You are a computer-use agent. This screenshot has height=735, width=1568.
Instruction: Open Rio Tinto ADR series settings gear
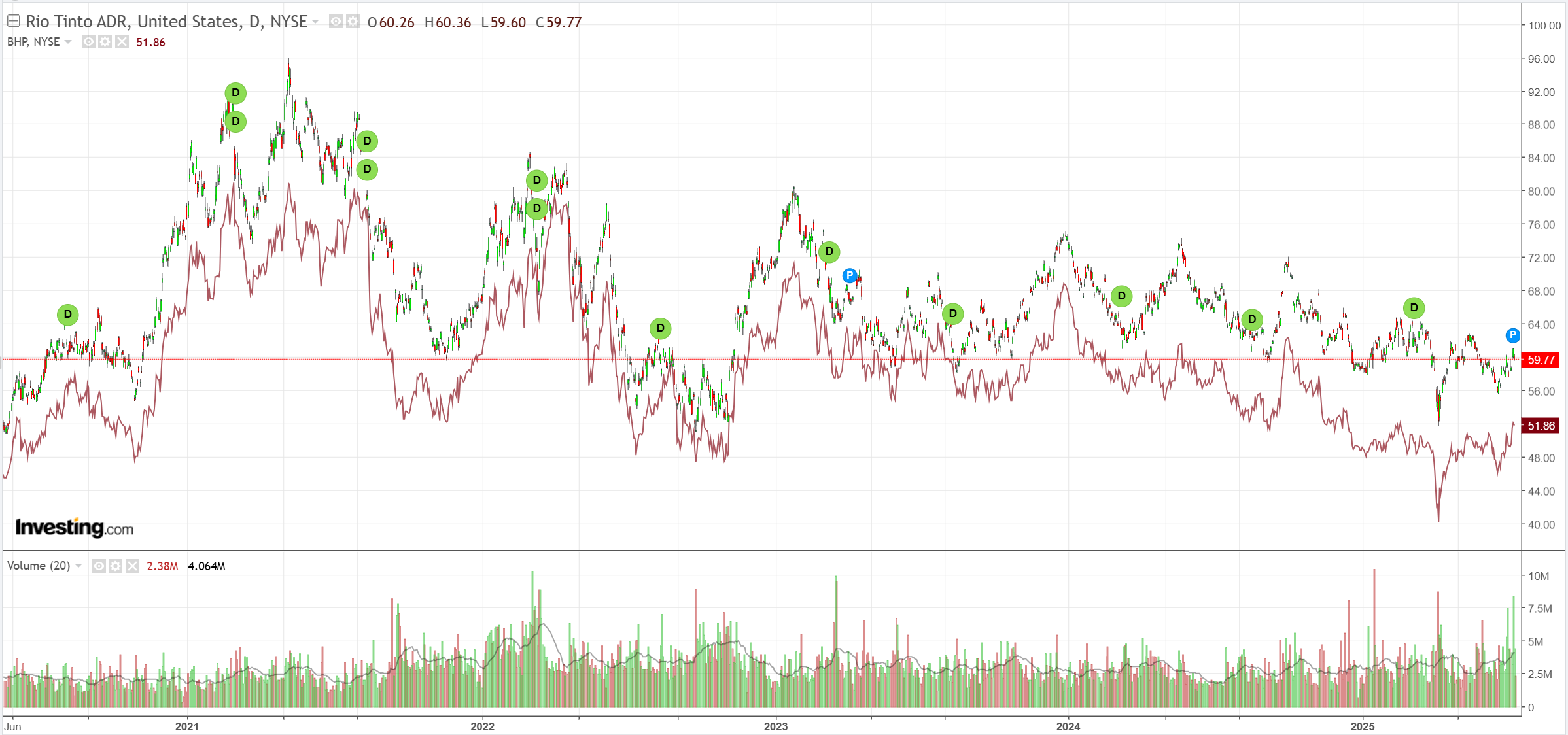(x=353, y=22)
